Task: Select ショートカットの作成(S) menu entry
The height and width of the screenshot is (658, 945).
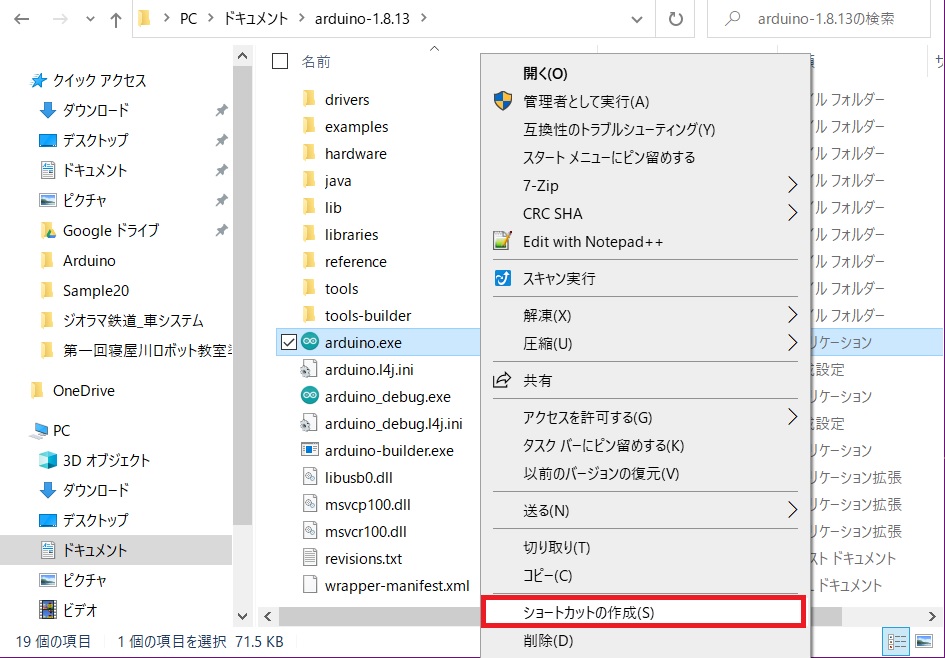Action: 644,612
